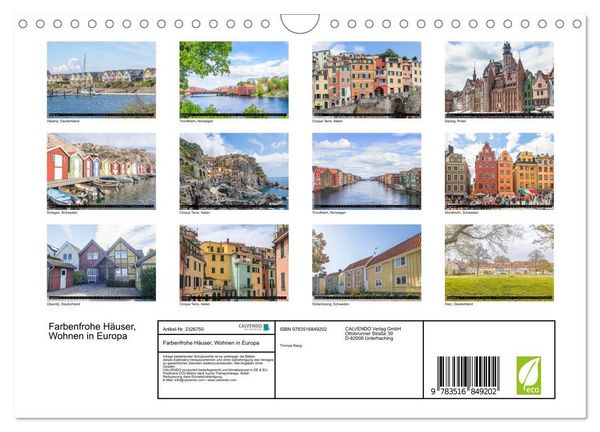Open the Smögen, Schweden boat huts photo
Viewport: 600px width, 432px height.
pyautogui.click(x=101, y=171)
